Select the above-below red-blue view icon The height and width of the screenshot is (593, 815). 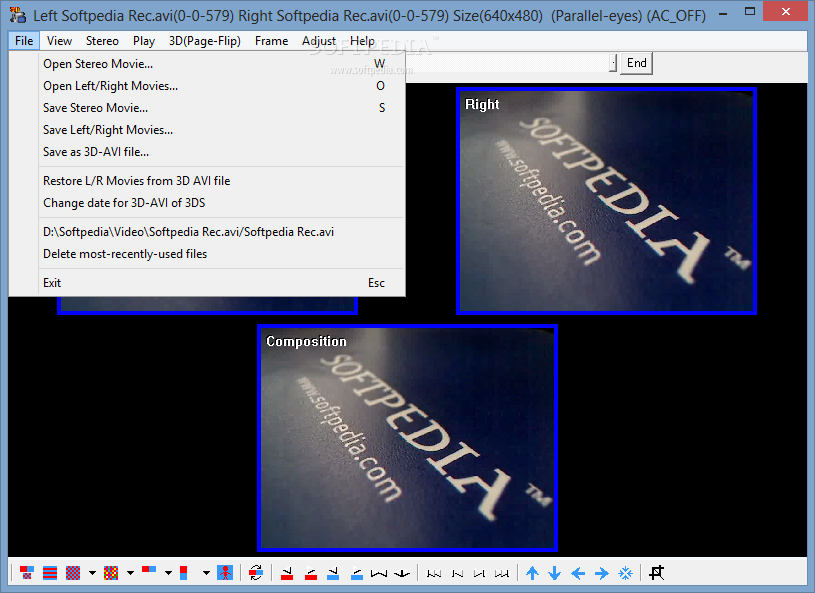pyautogui.click(x=183, y=573)
